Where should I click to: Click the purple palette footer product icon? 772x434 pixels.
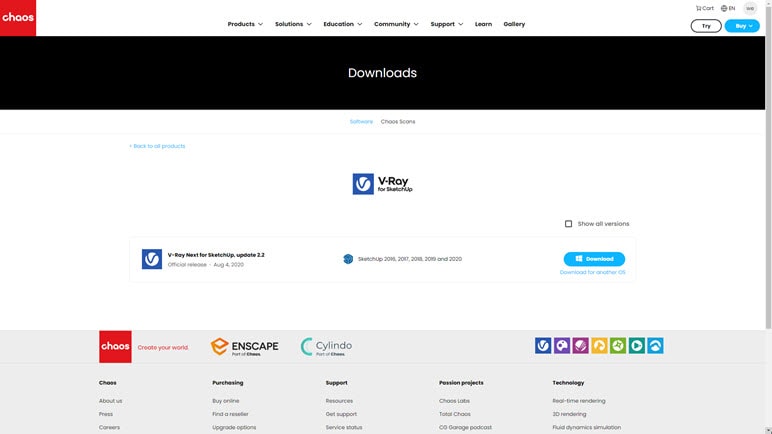[x=562, y=346]
